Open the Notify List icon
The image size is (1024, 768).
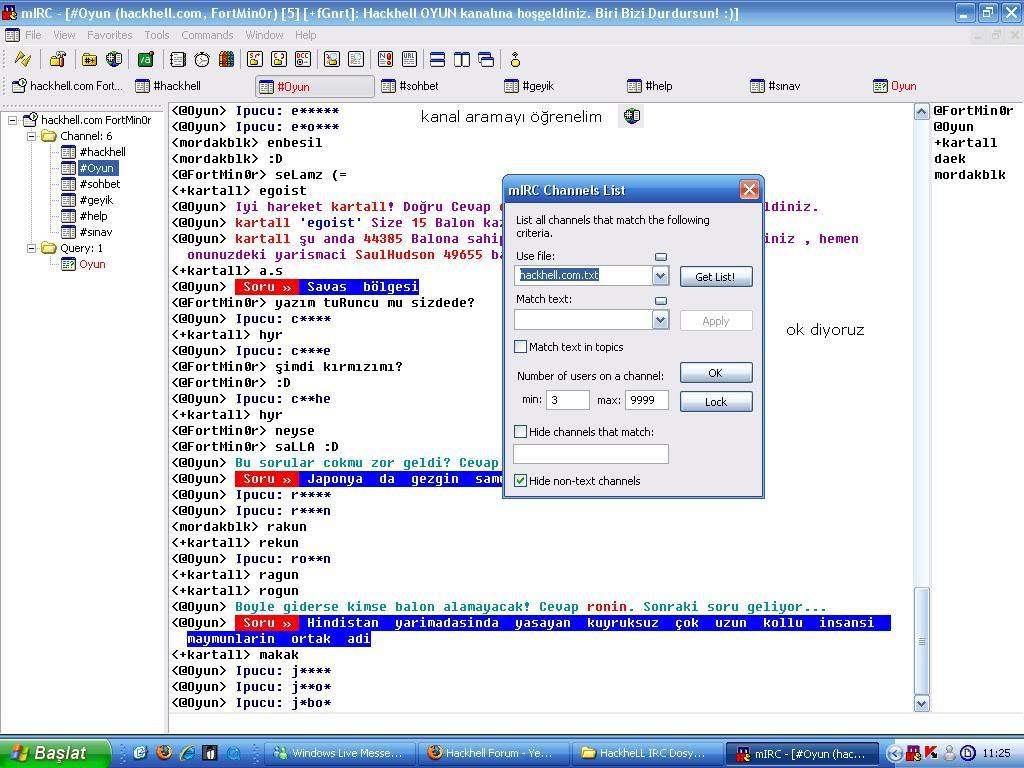385,59
